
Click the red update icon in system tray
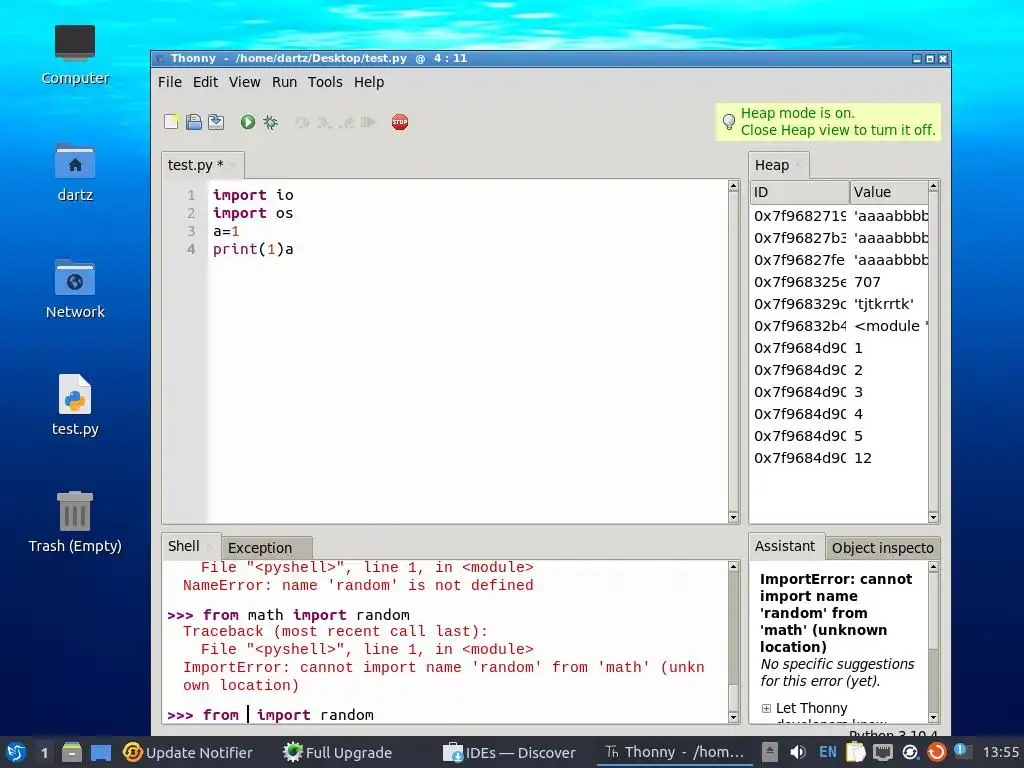(x=936, y=752)
